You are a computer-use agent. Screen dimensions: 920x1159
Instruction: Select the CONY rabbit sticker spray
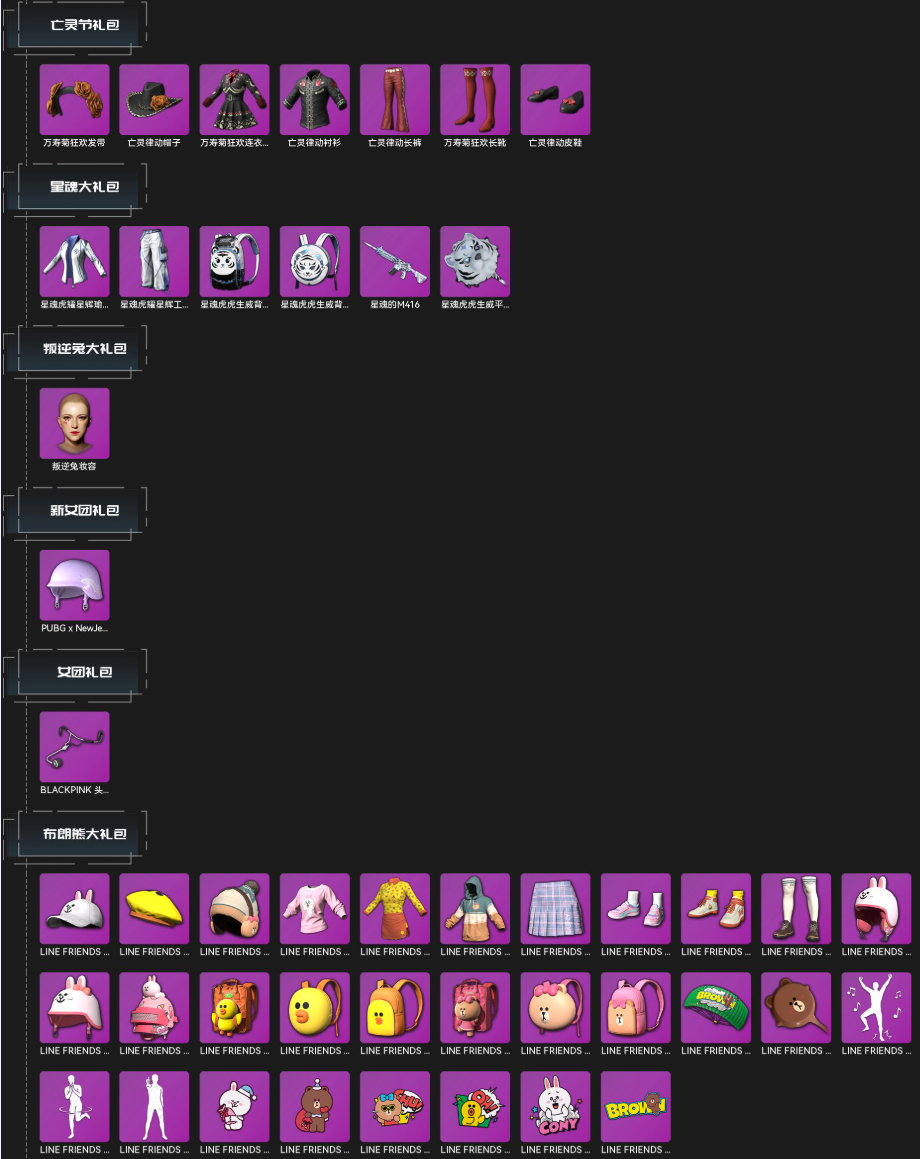tap(555, 1107)
